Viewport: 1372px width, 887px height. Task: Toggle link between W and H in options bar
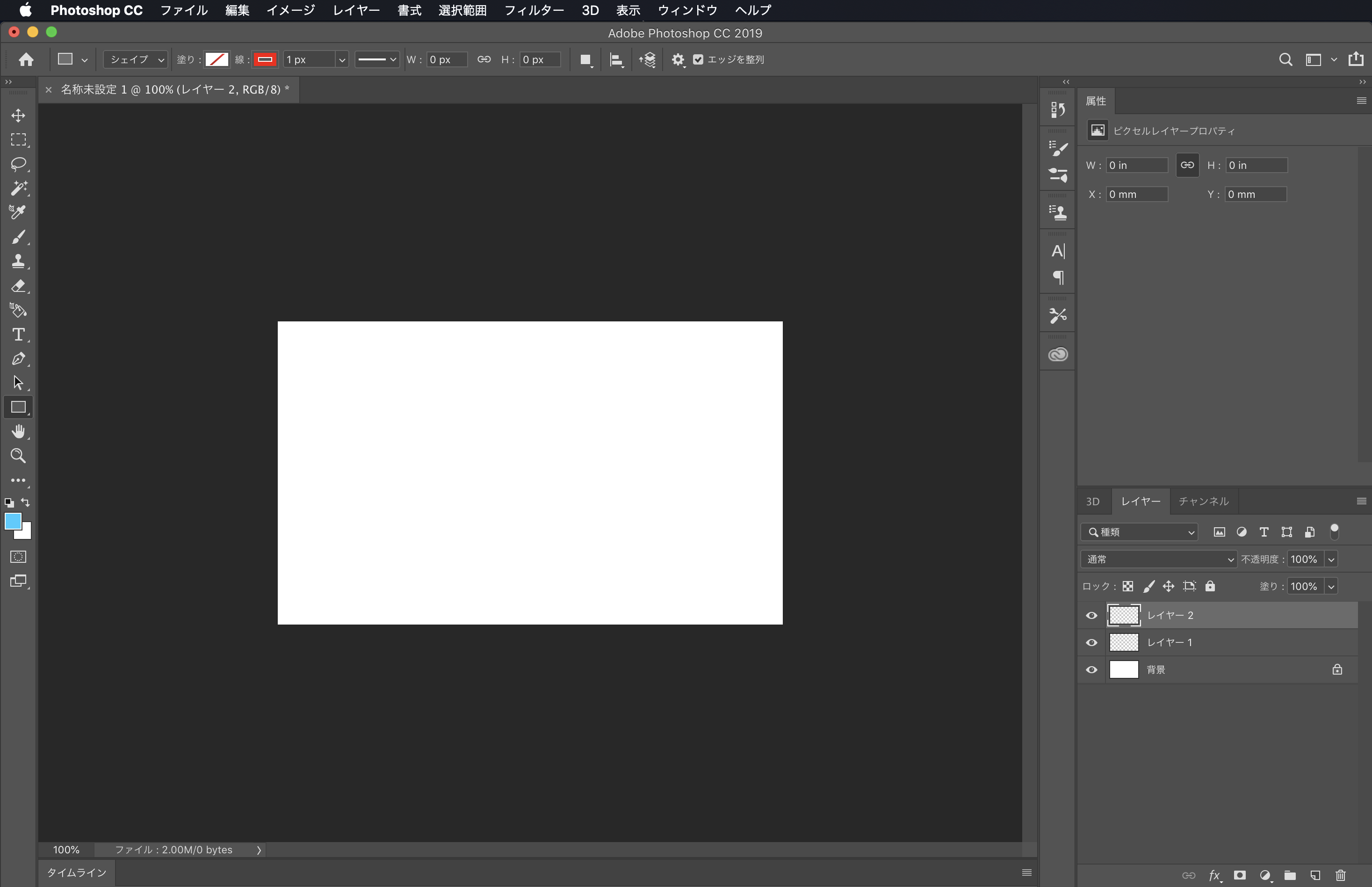(x=484, y=59)
